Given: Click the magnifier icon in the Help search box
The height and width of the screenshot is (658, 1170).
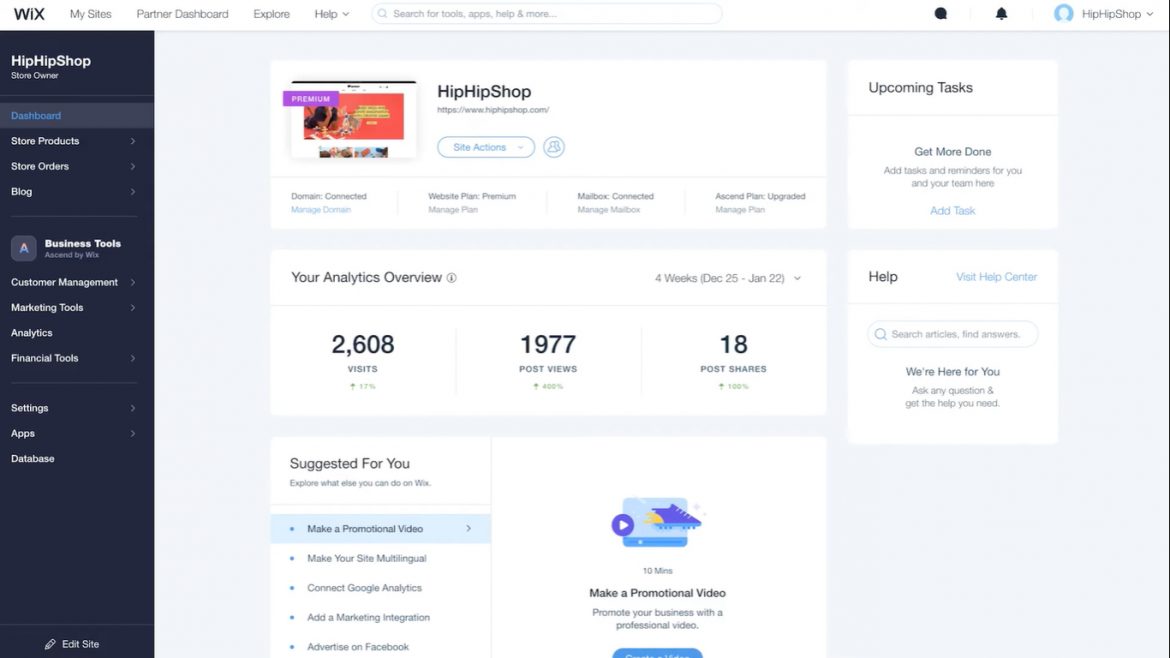Looking at the screenshot, I should (880, 333).
